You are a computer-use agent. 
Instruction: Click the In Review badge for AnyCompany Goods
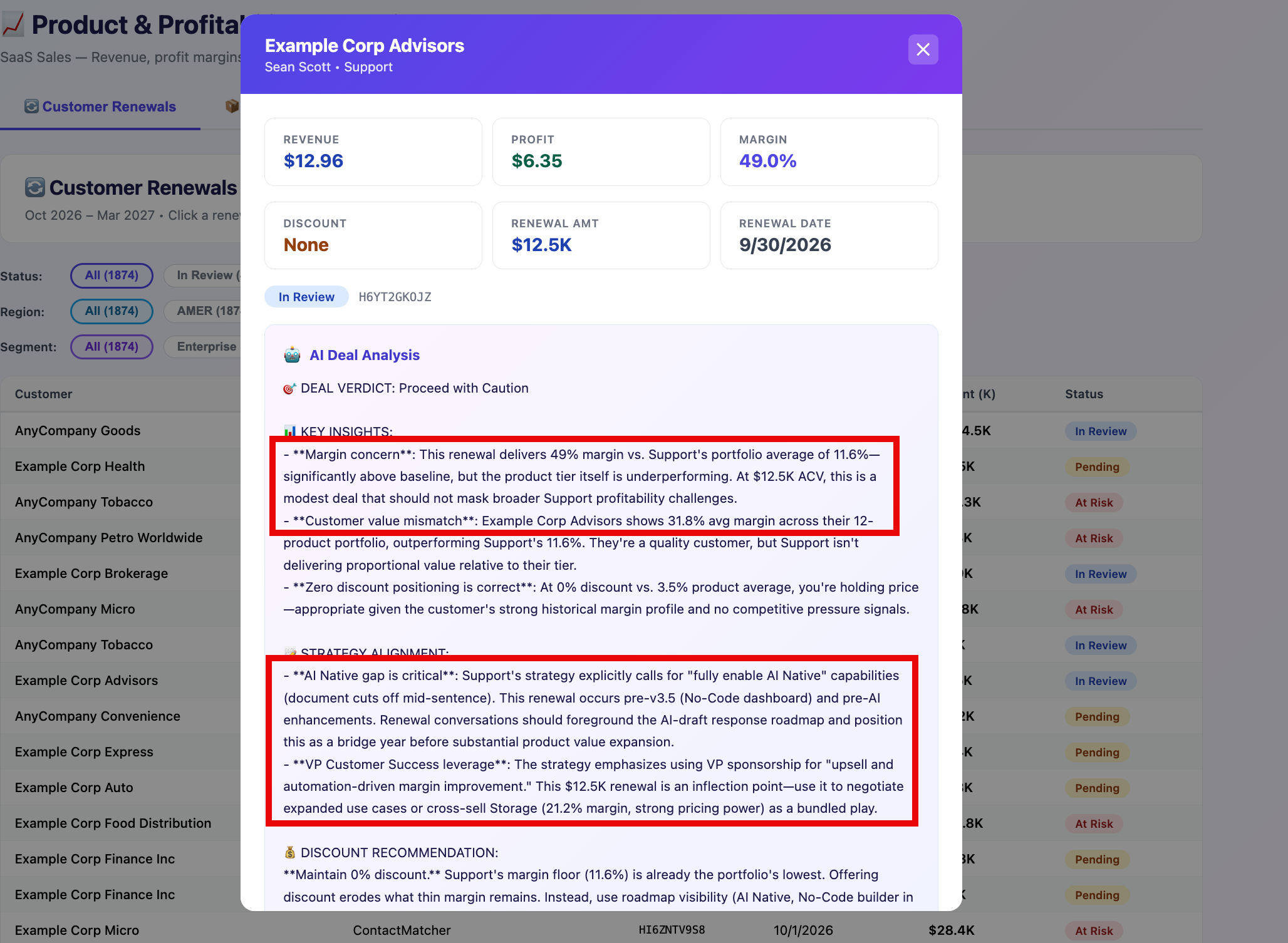pyautogui.click(x=1101, y=431)
